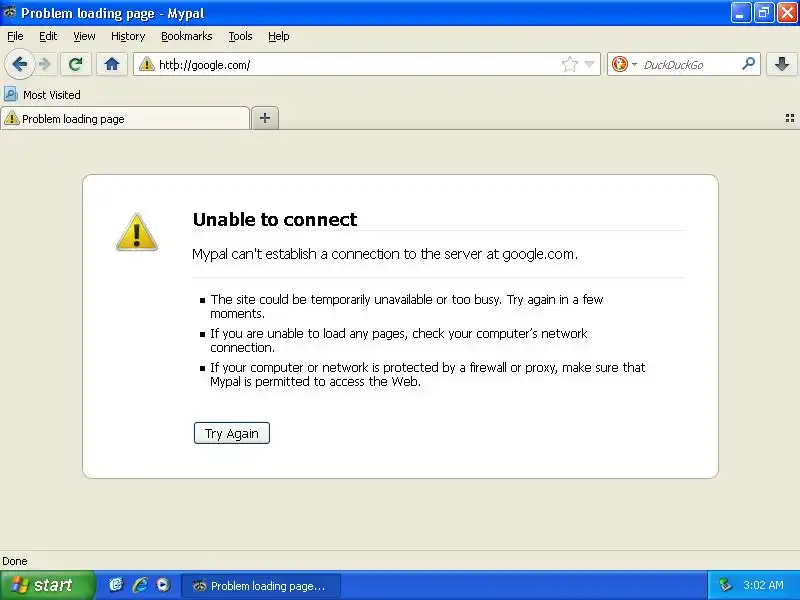Open the File menu
800x600 pixels.
[15, 36]
